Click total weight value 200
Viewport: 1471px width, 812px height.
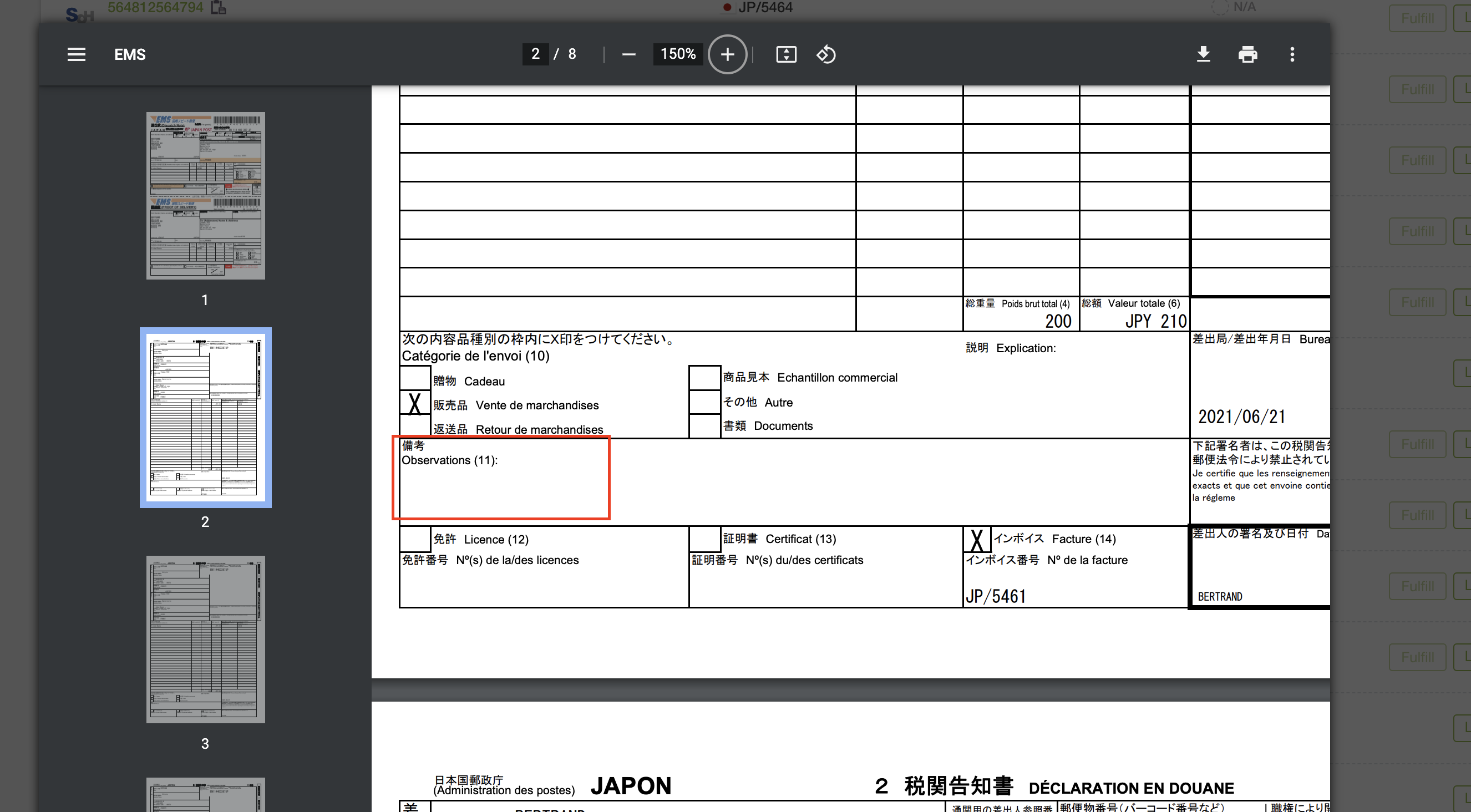(x=1058, y=321)
